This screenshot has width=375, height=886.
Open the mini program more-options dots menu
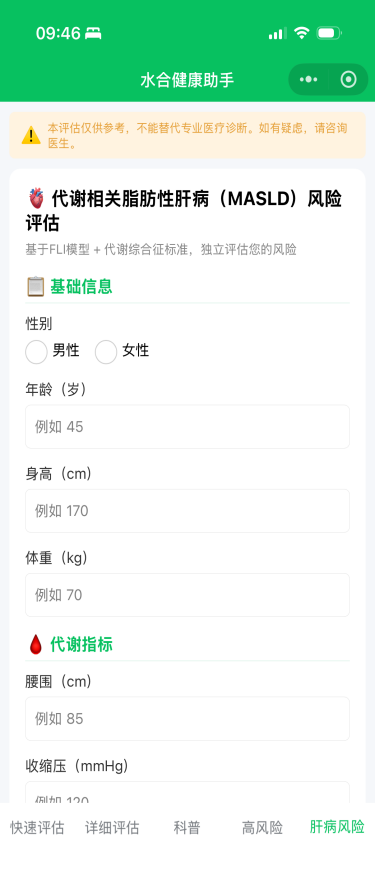tap(308, 80)
